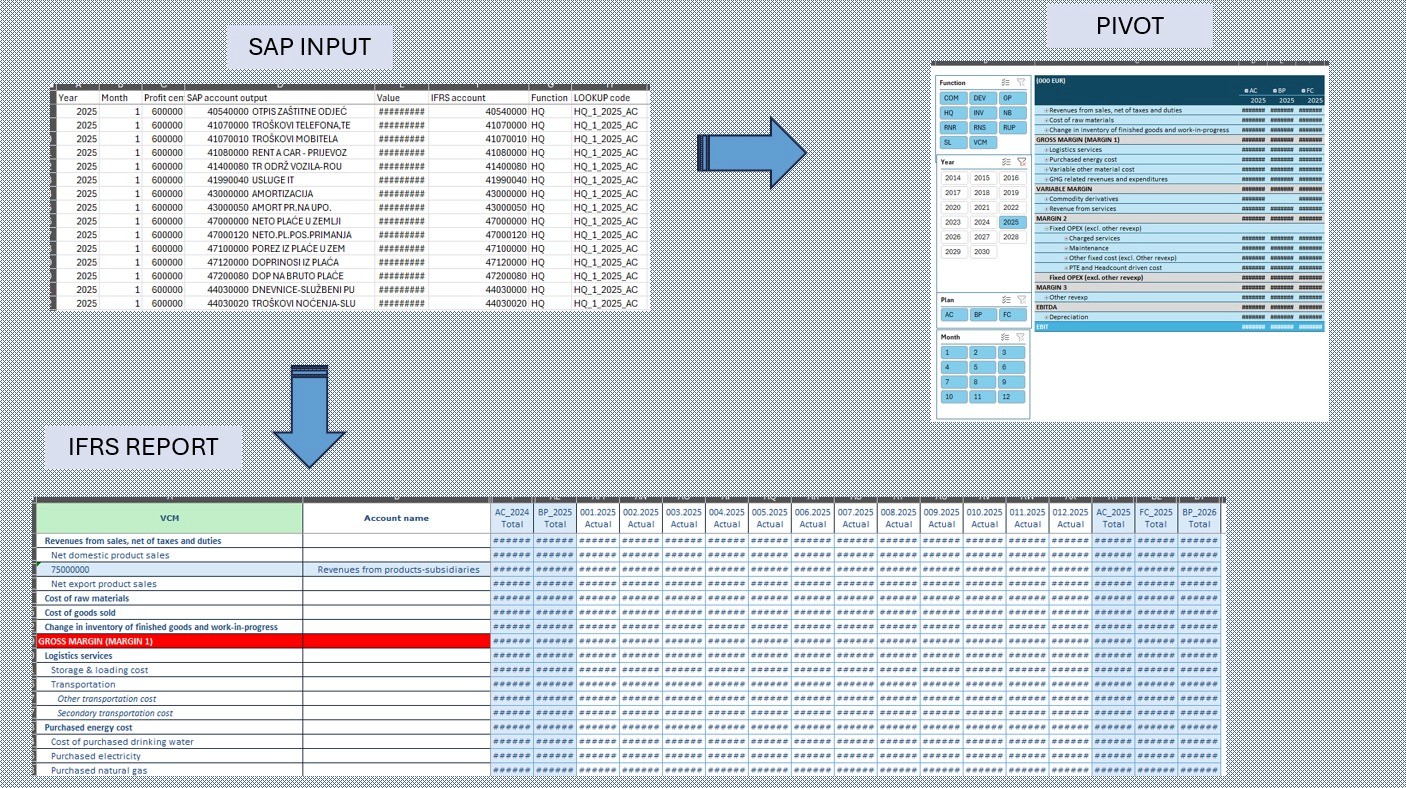Expand Revenues from sales pivot row
The width and height of the screenshot is (1406, 788).
[x=1046, y=110]
